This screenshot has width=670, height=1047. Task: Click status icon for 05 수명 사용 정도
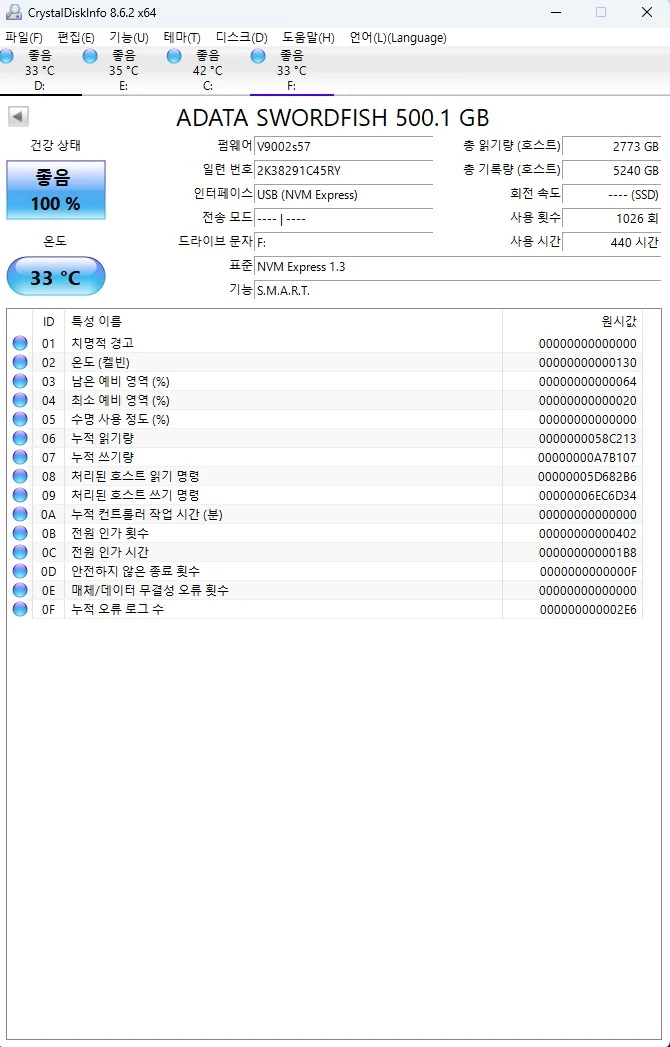(x=20, y=419)
